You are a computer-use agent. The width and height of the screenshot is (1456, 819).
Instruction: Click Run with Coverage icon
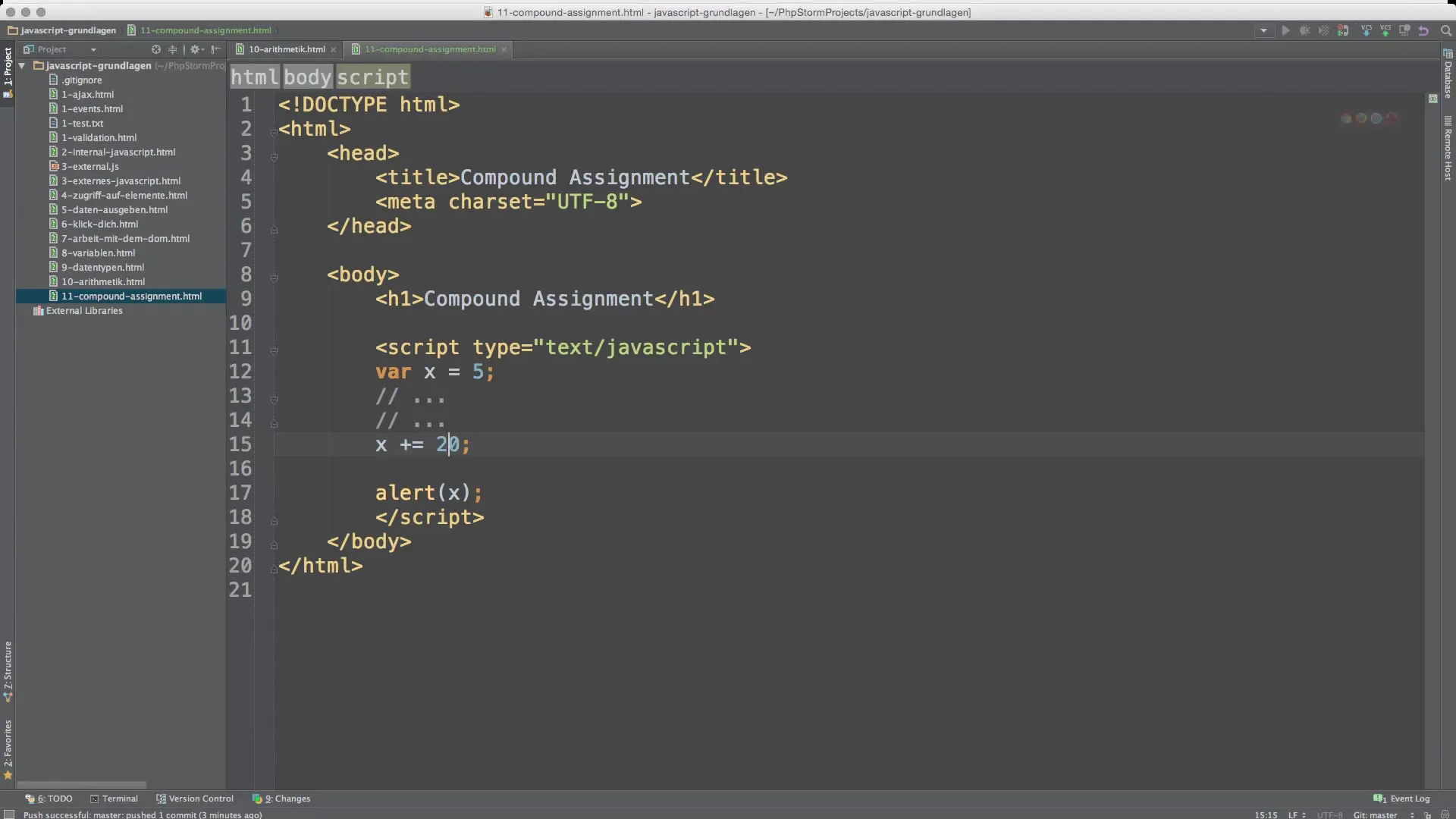point(1324,31)
